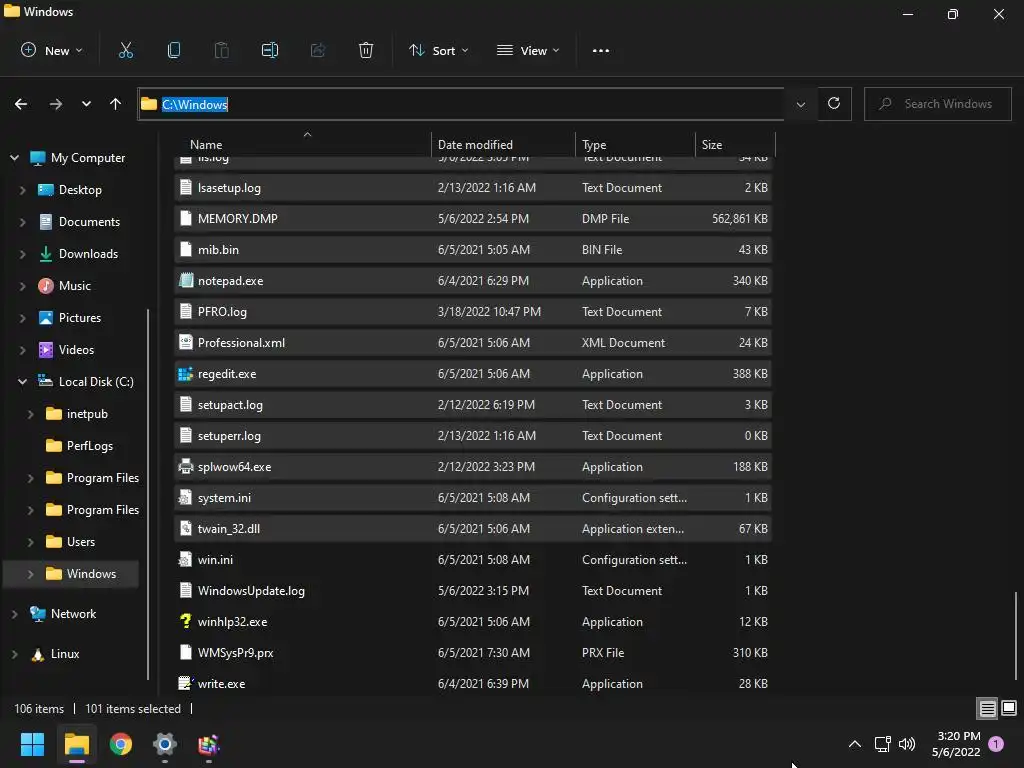Open the network tray icon

882,744
